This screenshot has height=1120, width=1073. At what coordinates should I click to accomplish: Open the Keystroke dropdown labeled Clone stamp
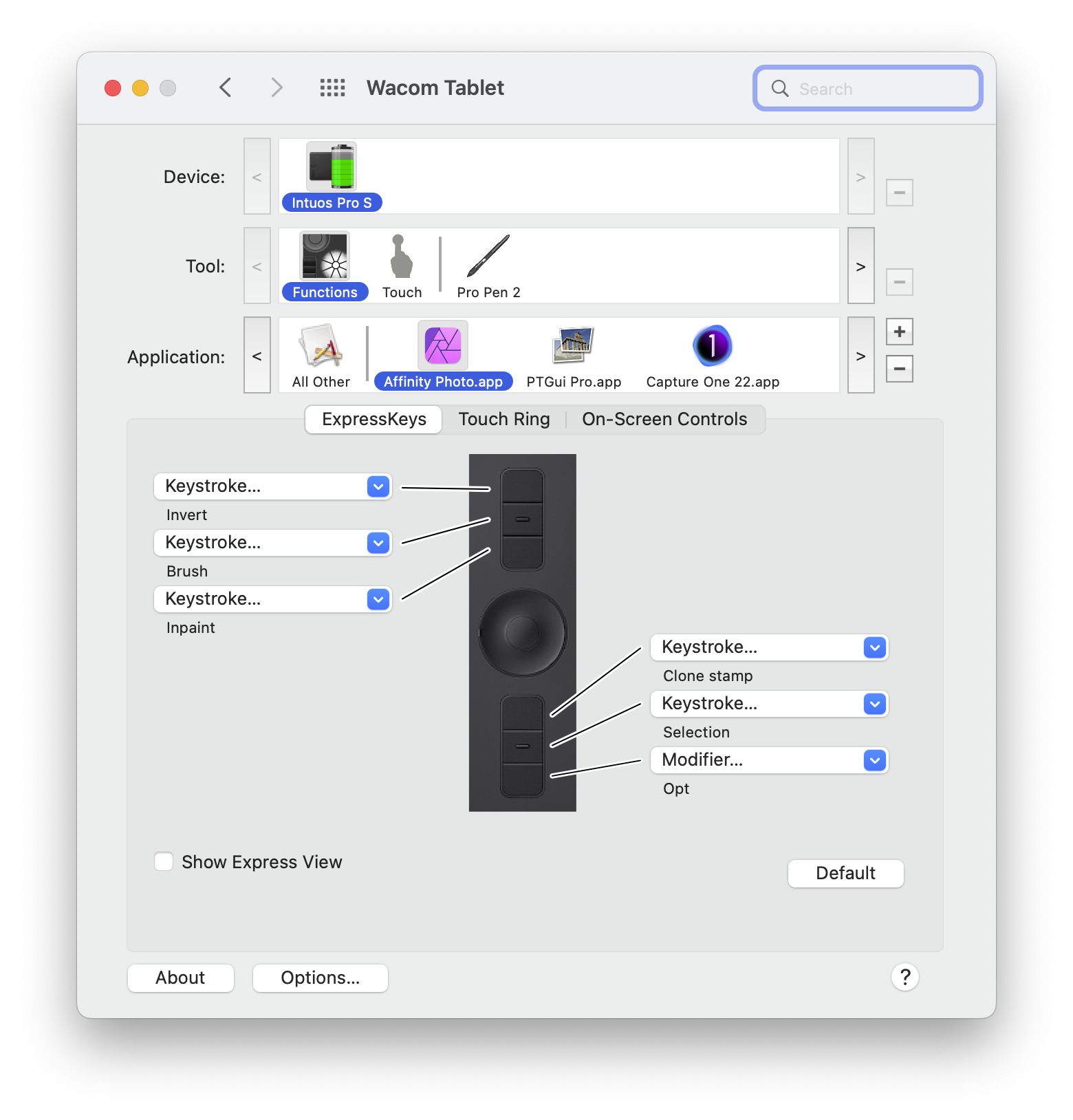[x=769, y=647]
